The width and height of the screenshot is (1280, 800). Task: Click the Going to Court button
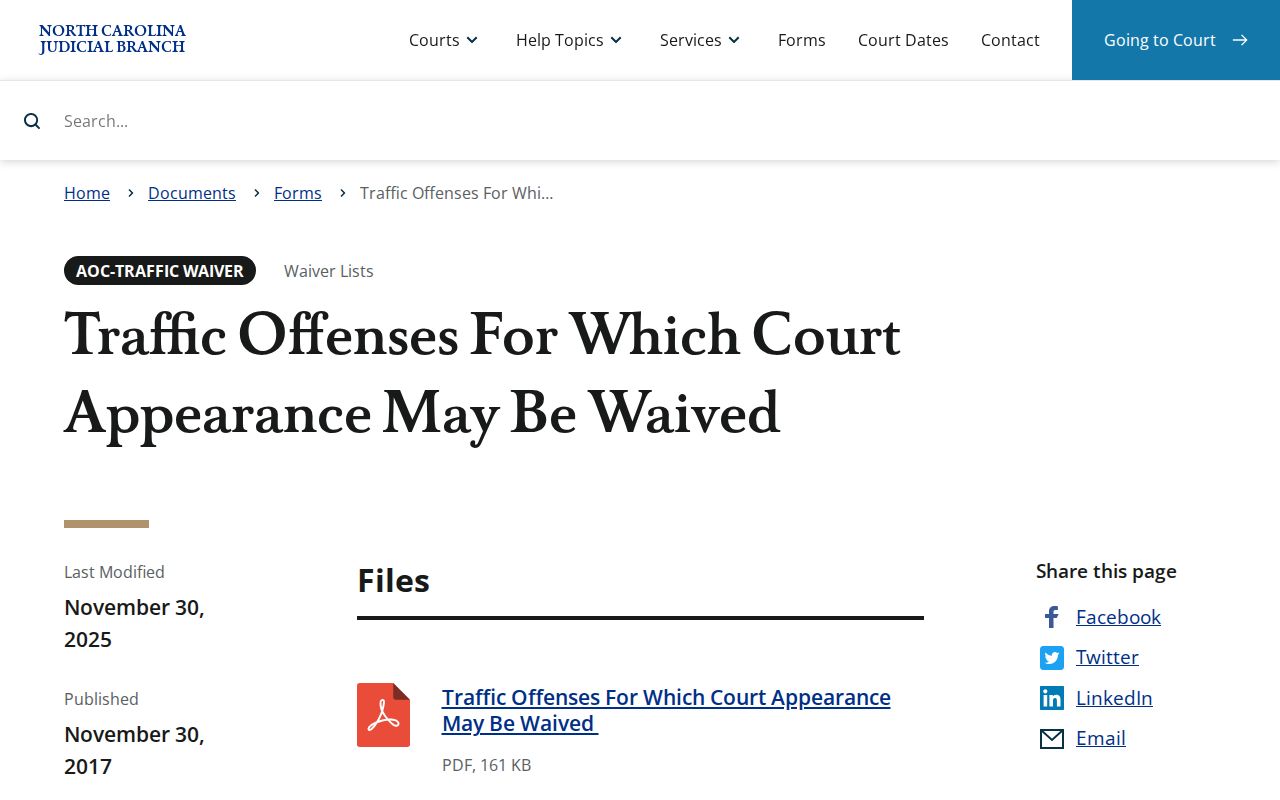1176,40
